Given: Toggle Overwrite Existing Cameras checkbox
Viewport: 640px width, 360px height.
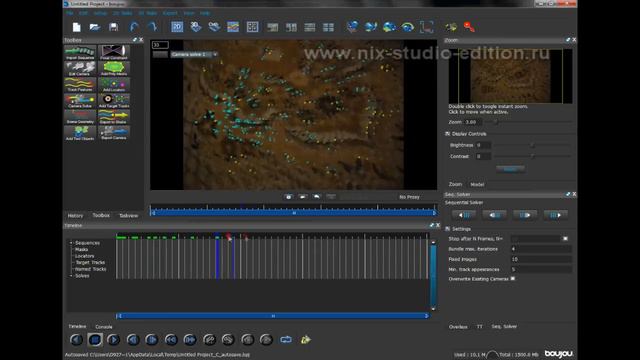Looking at the screenshot, I should pyautogui.click(x=513, y=279).
